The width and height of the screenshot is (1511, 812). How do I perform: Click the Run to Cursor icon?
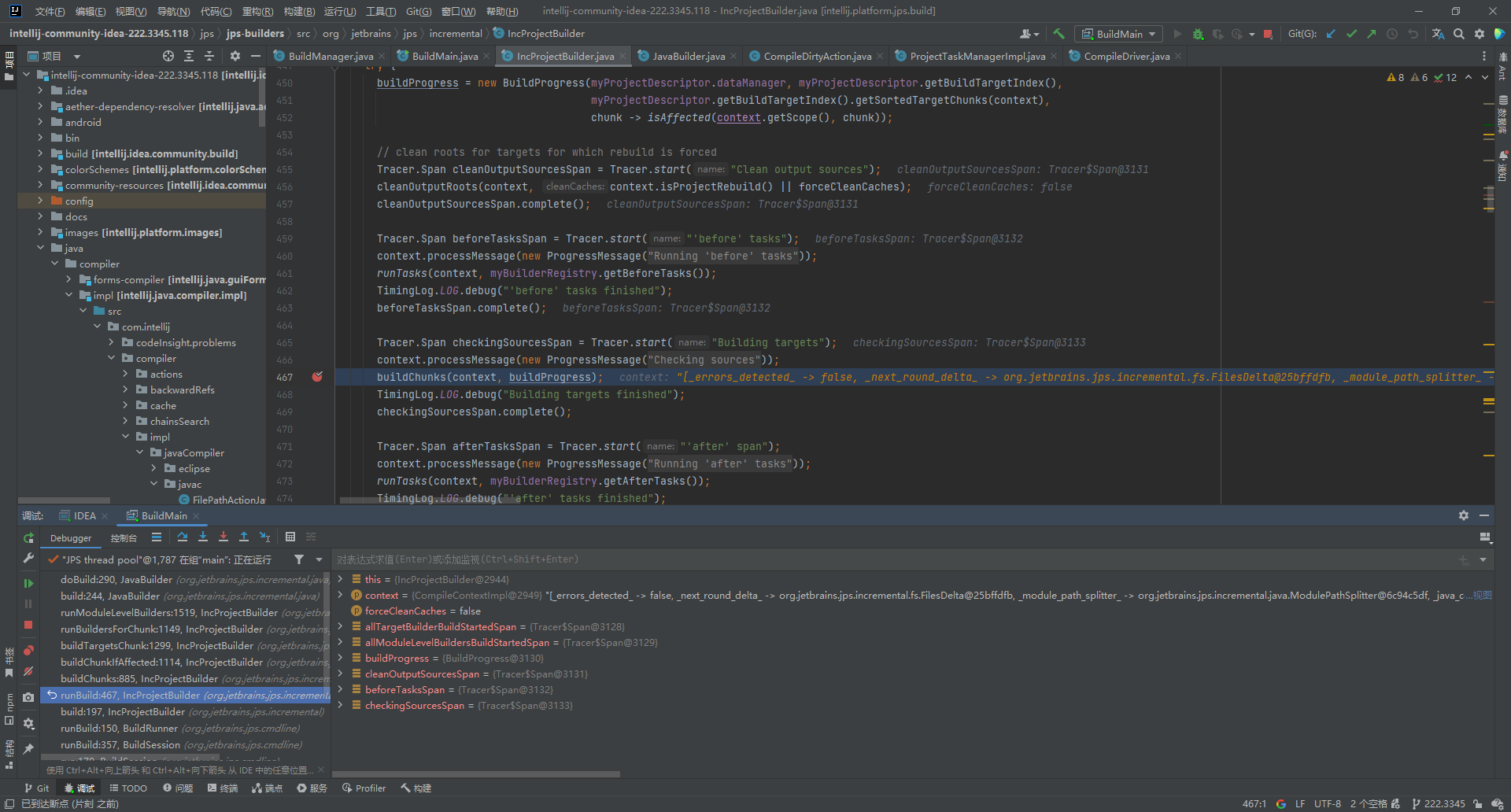(265, 538)
